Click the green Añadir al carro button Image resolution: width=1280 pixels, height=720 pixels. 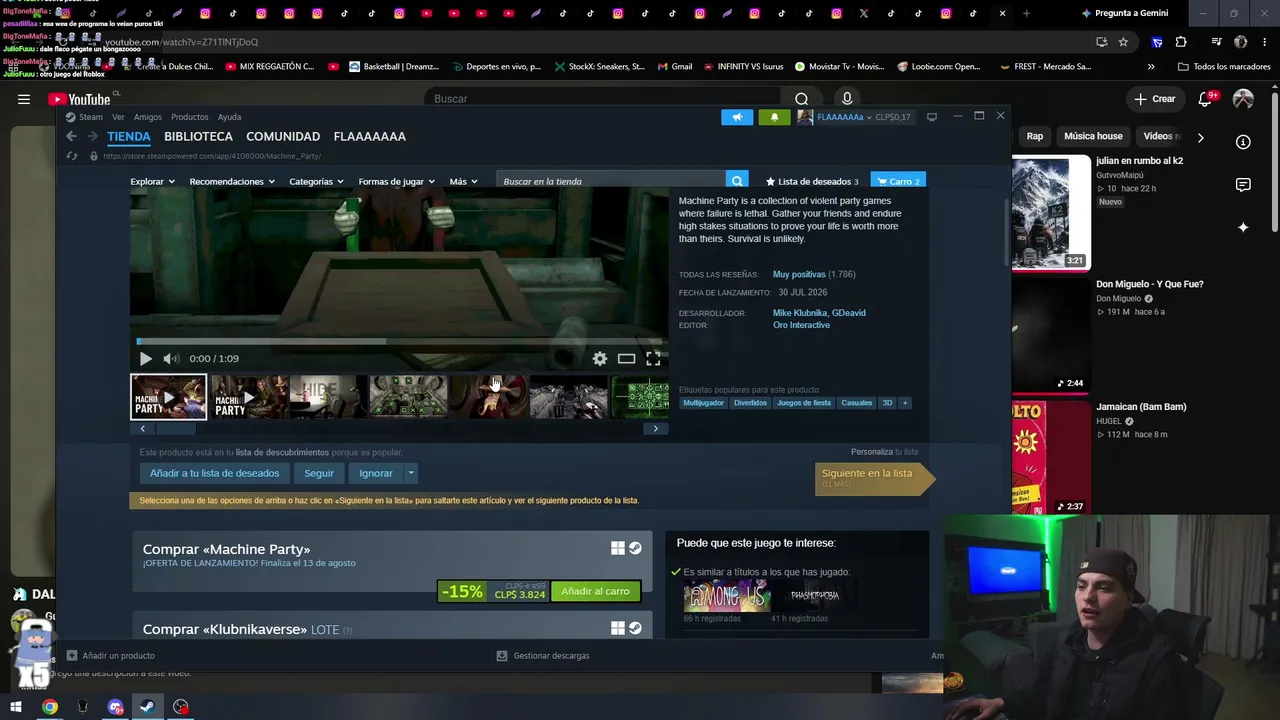coord(595,591)
